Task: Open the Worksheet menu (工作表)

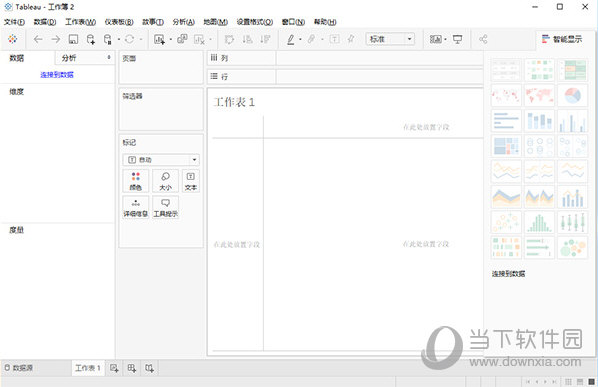Action: tap(80, 22)
